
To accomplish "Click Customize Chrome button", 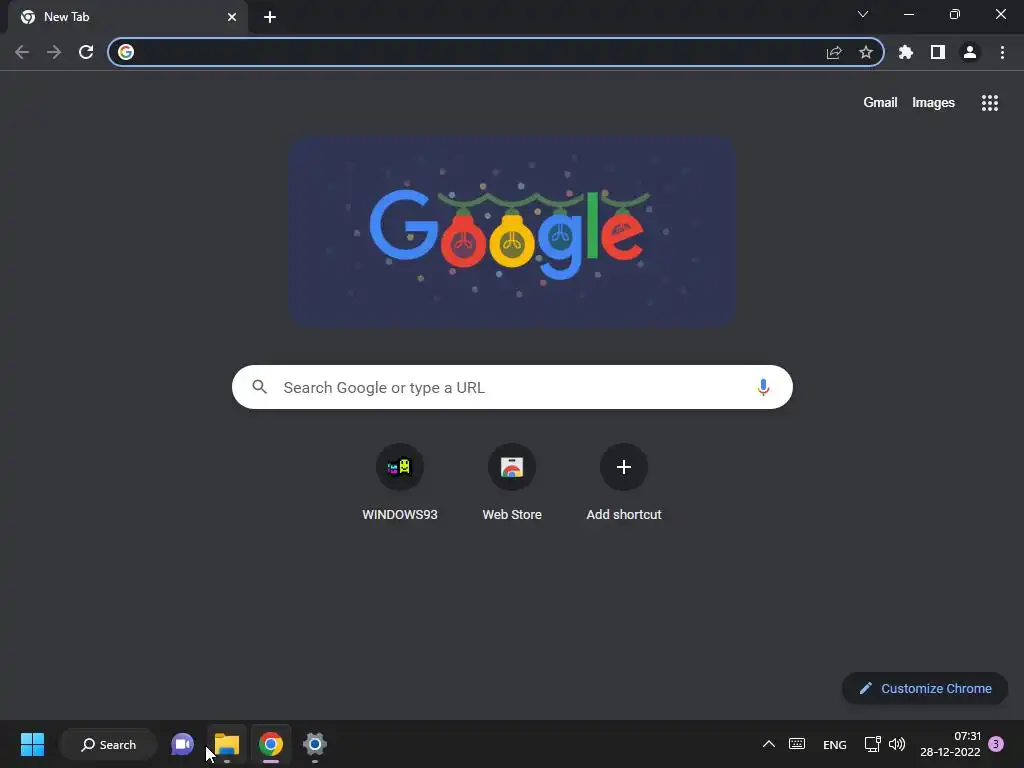I will (x=925, y=688).
